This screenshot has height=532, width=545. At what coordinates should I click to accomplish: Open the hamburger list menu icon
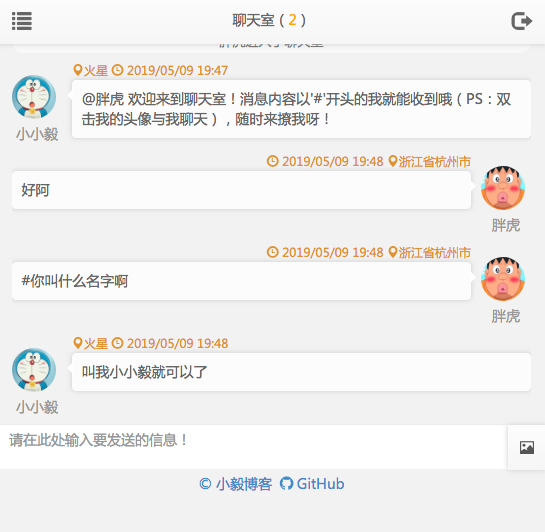[x=22, y=21]
